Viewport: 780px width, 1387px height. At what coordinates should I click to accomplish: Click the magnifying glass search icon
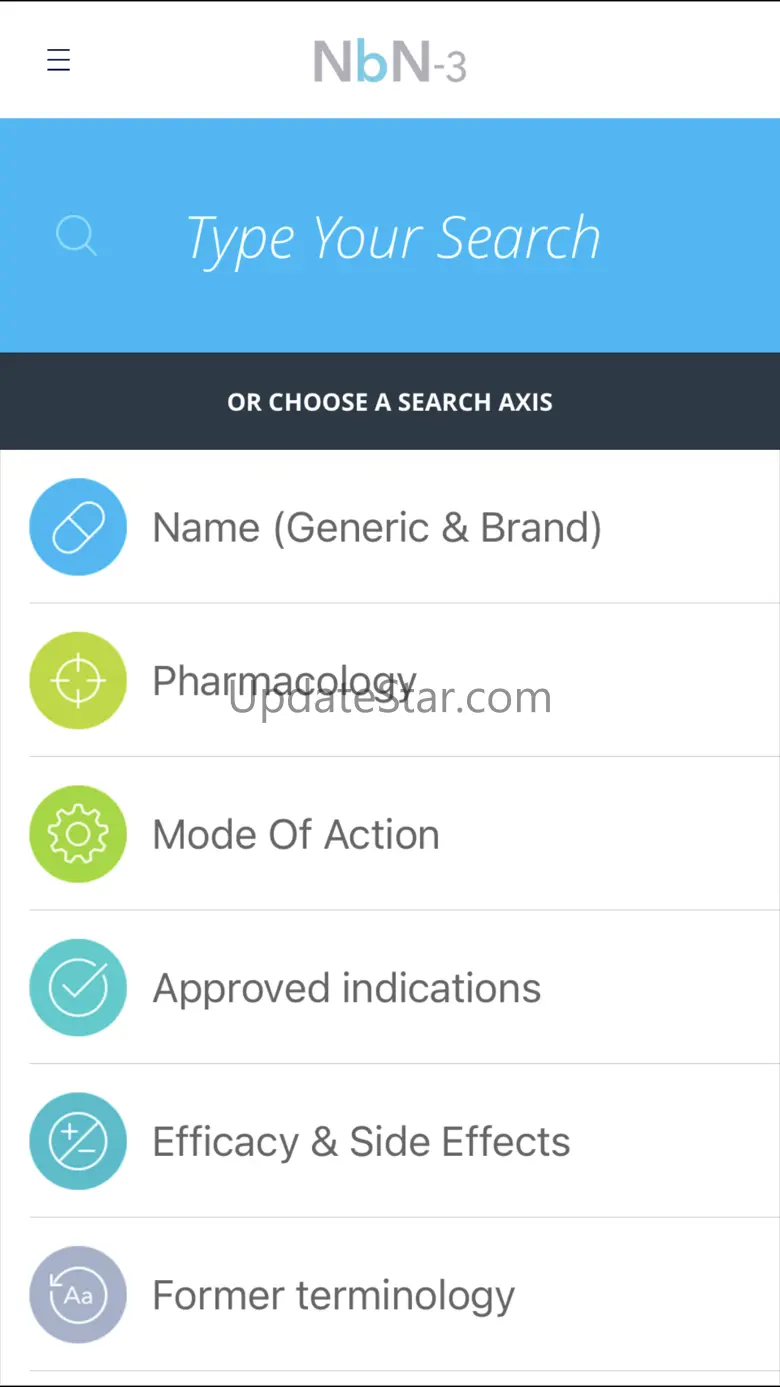76,237
